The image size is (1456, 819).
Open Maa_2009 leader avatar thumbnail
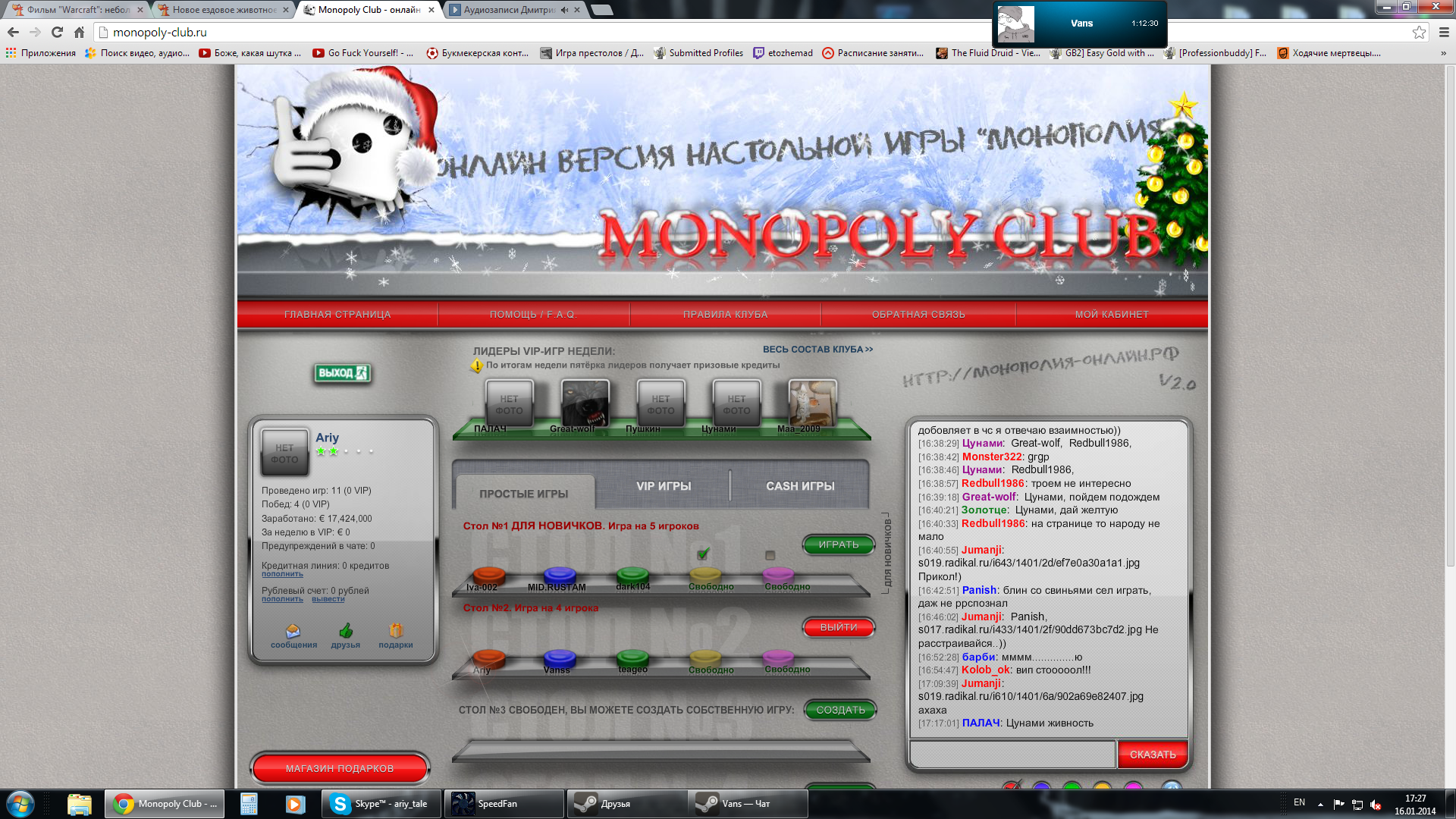pos(812,403)
